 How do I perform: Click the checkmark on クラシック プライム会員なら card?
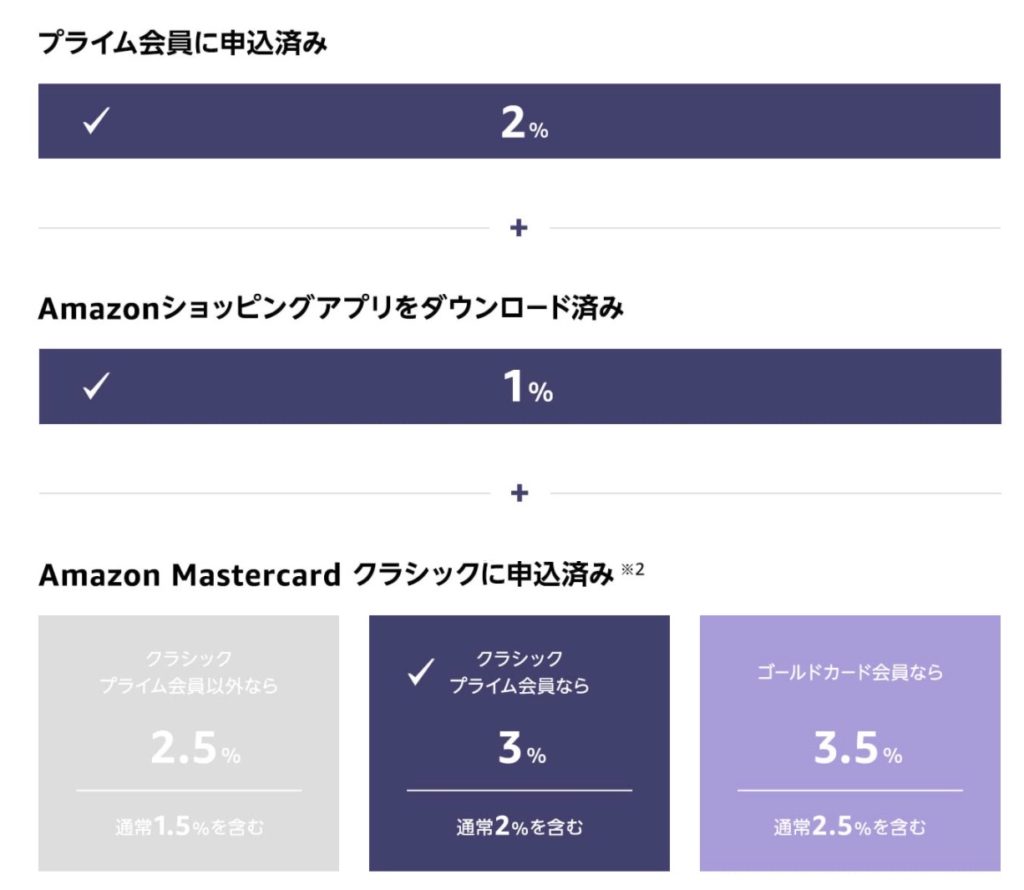tap(421, 672)
